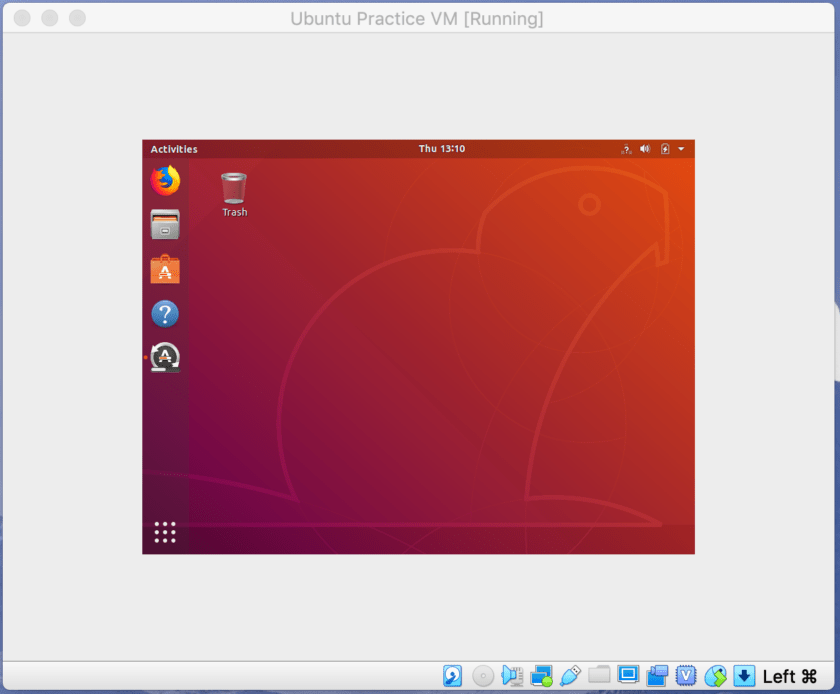This screenshot has height=694, width=840.
Task: Click the volume speaker icon in top bar
Action: pos(645,148)
